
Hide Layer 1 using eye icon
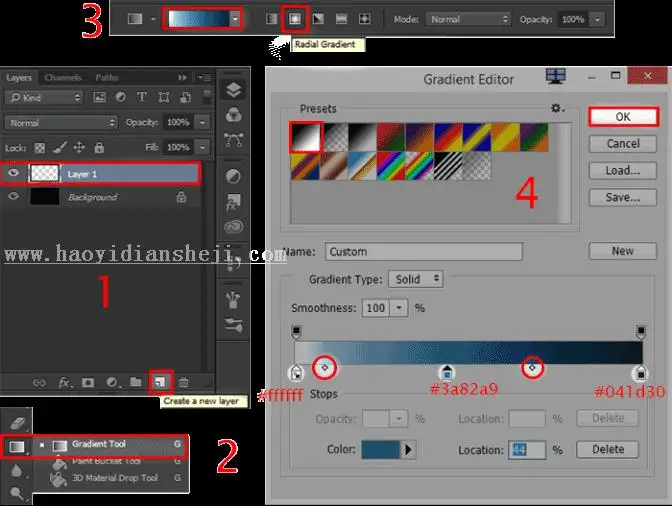(x=13, y=173)
